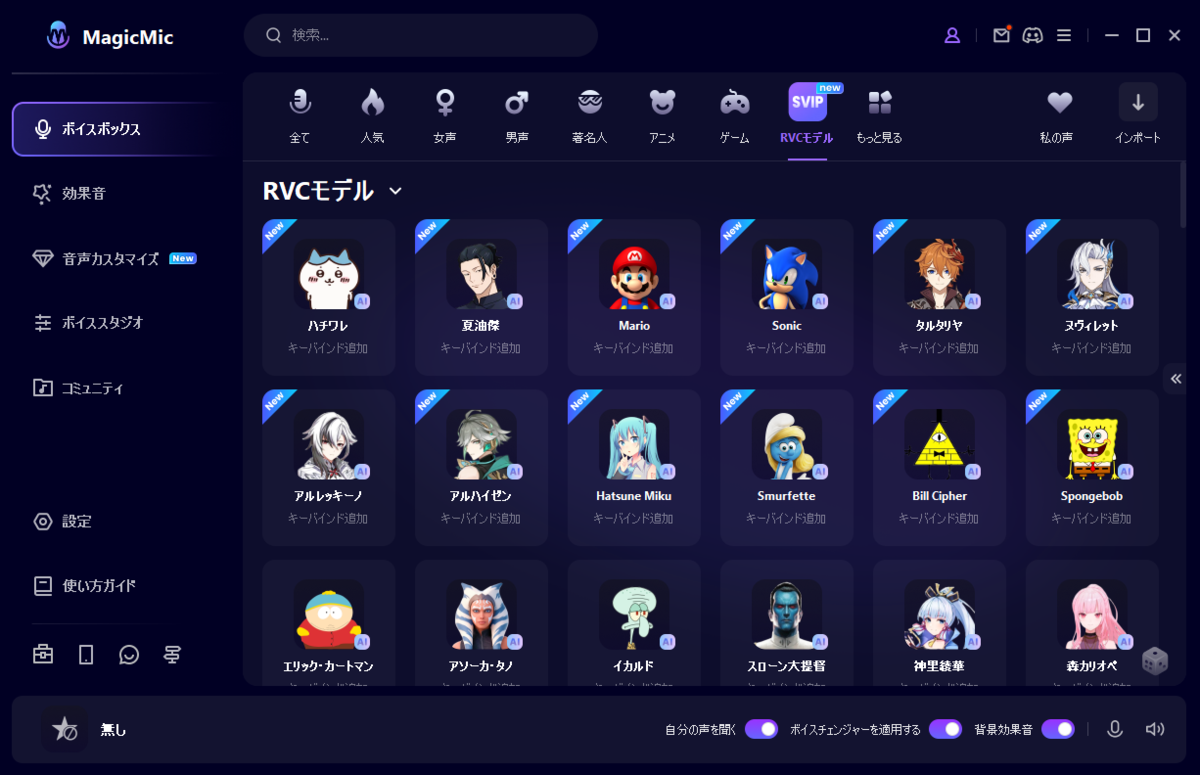1200x775 pixels.
Task: Click the random voice dice icon
Action: (1154, 661)
